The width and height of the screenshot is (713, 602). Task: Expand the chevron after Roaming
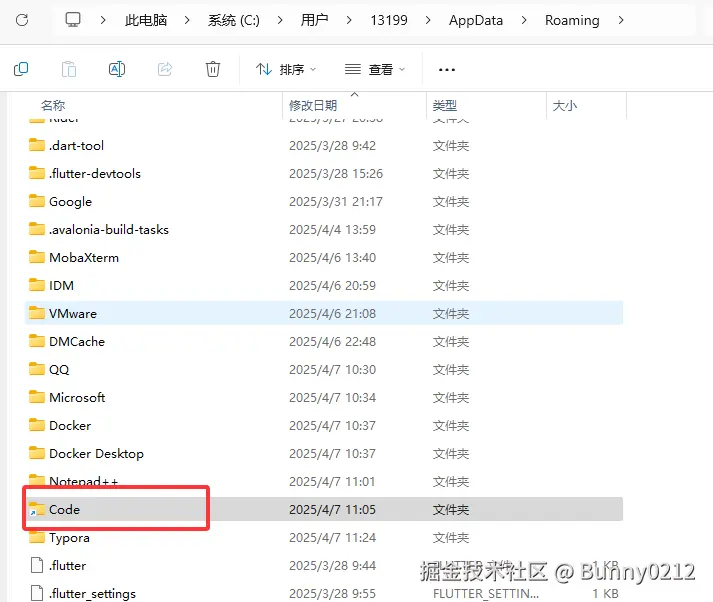(x=621, y=20)
